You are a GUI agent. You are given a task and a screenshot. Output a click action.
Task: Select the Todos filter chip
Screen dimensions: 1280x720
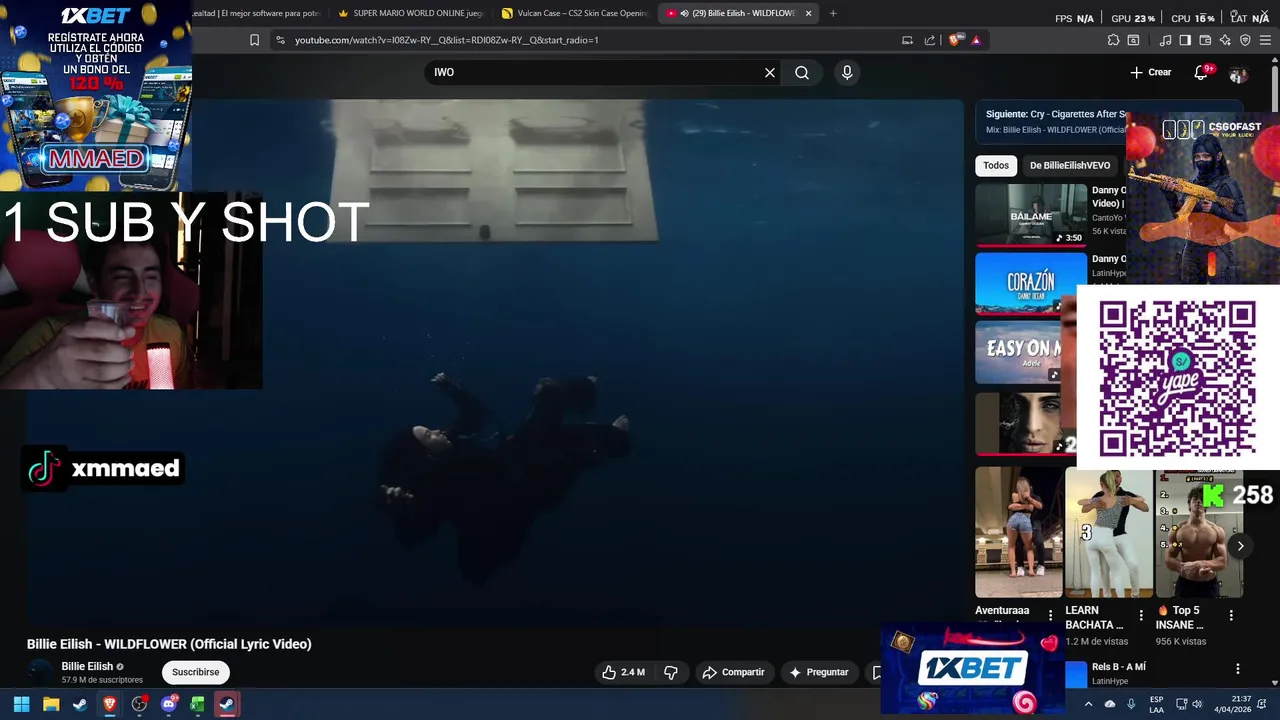coord(996,165)
